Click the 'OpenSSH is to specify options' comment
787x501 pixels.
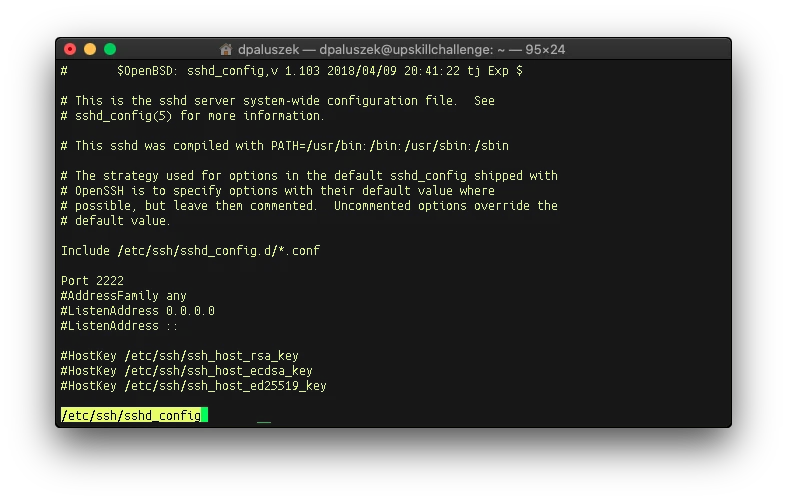click(278, 191)
